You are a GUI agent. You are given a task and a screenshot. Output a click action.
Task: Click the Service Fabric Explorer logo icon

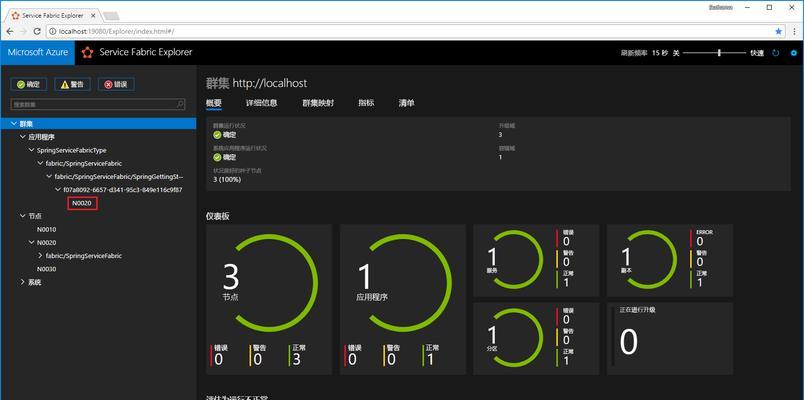88,52
